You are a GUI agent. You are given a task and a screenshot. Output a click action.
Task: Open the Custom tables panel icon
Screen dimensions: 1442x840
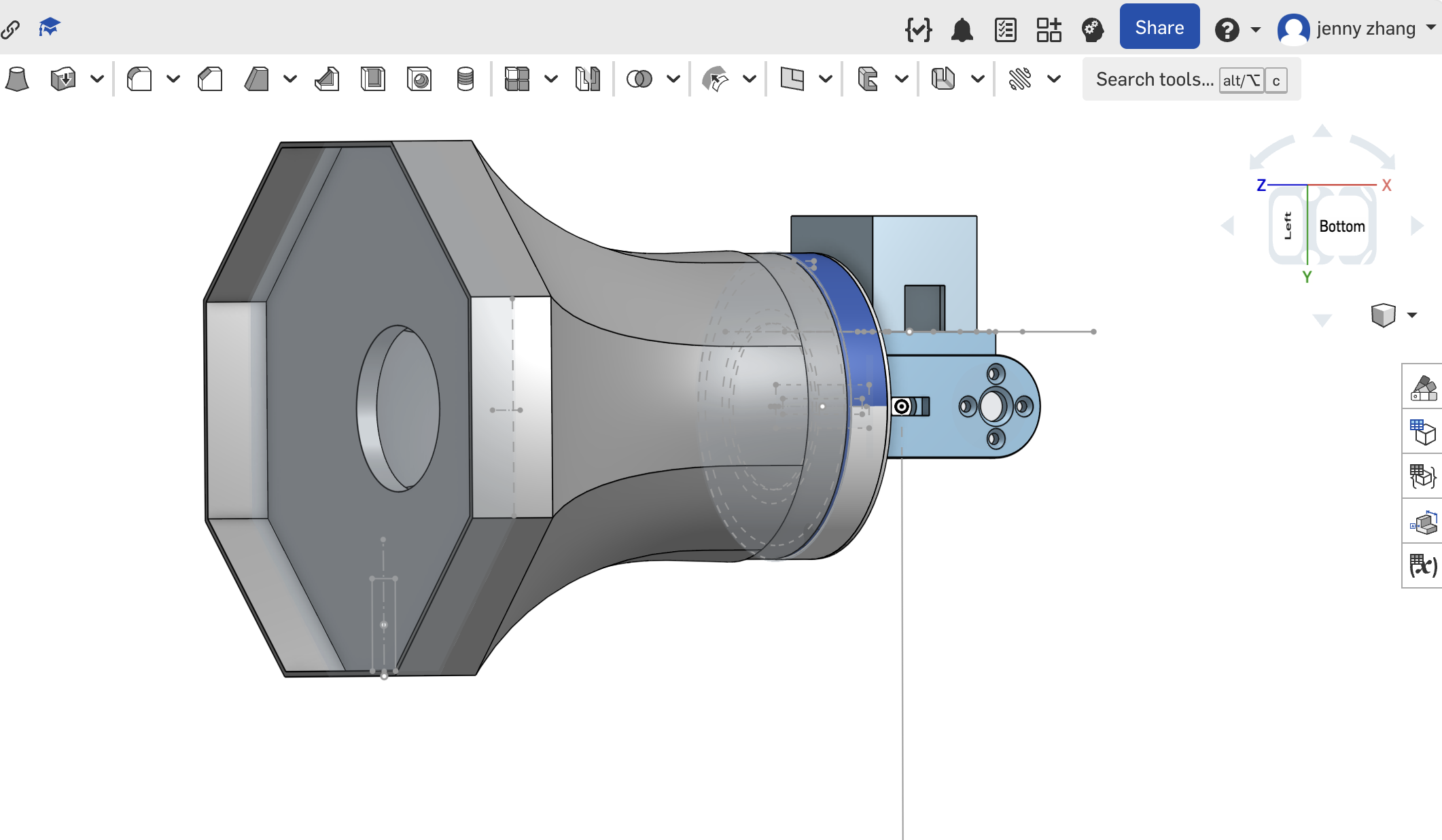(1424, 476)
